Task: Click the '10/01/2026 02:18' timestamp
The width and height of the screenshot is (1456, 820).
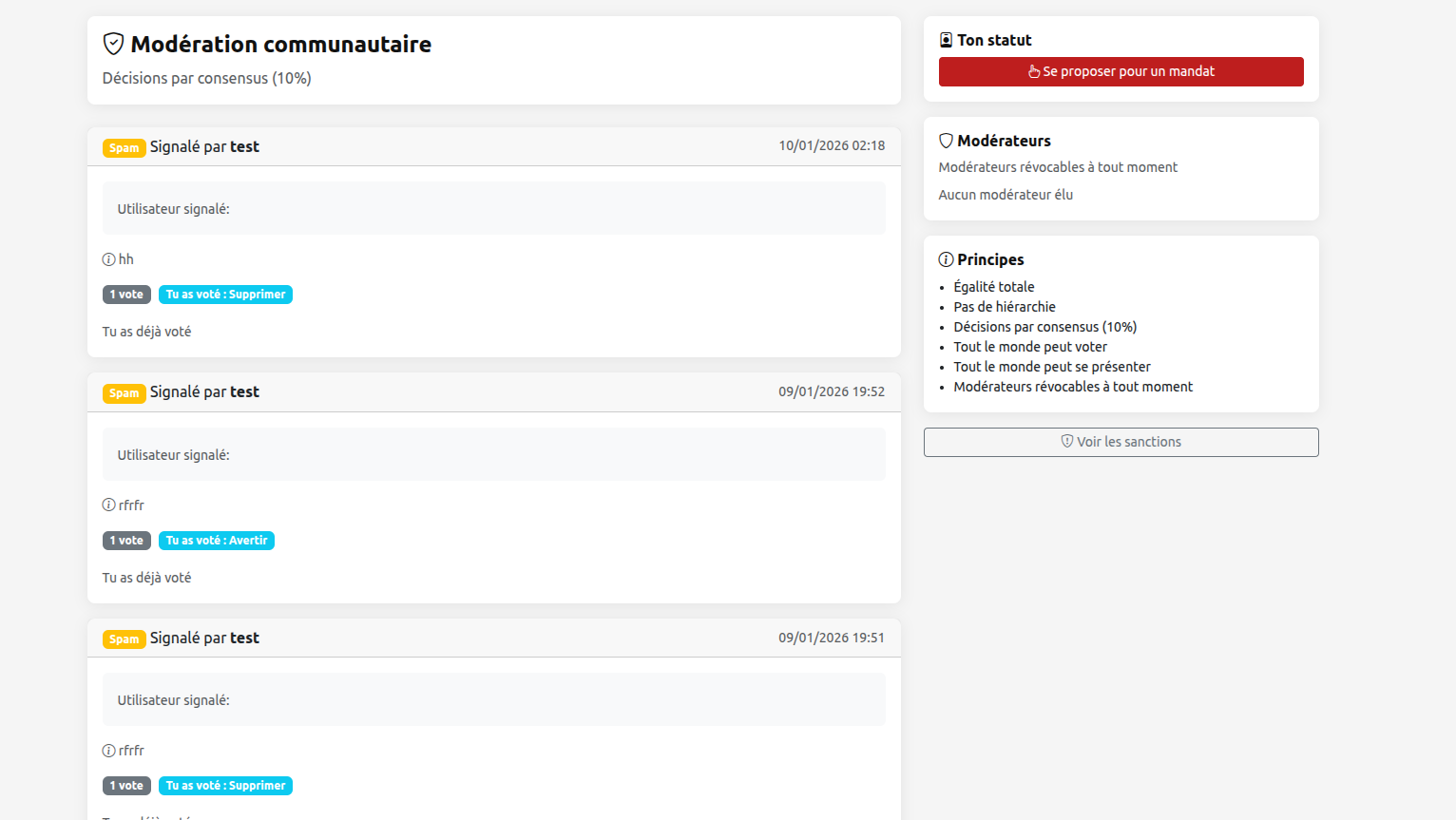Action: (832, 145)
